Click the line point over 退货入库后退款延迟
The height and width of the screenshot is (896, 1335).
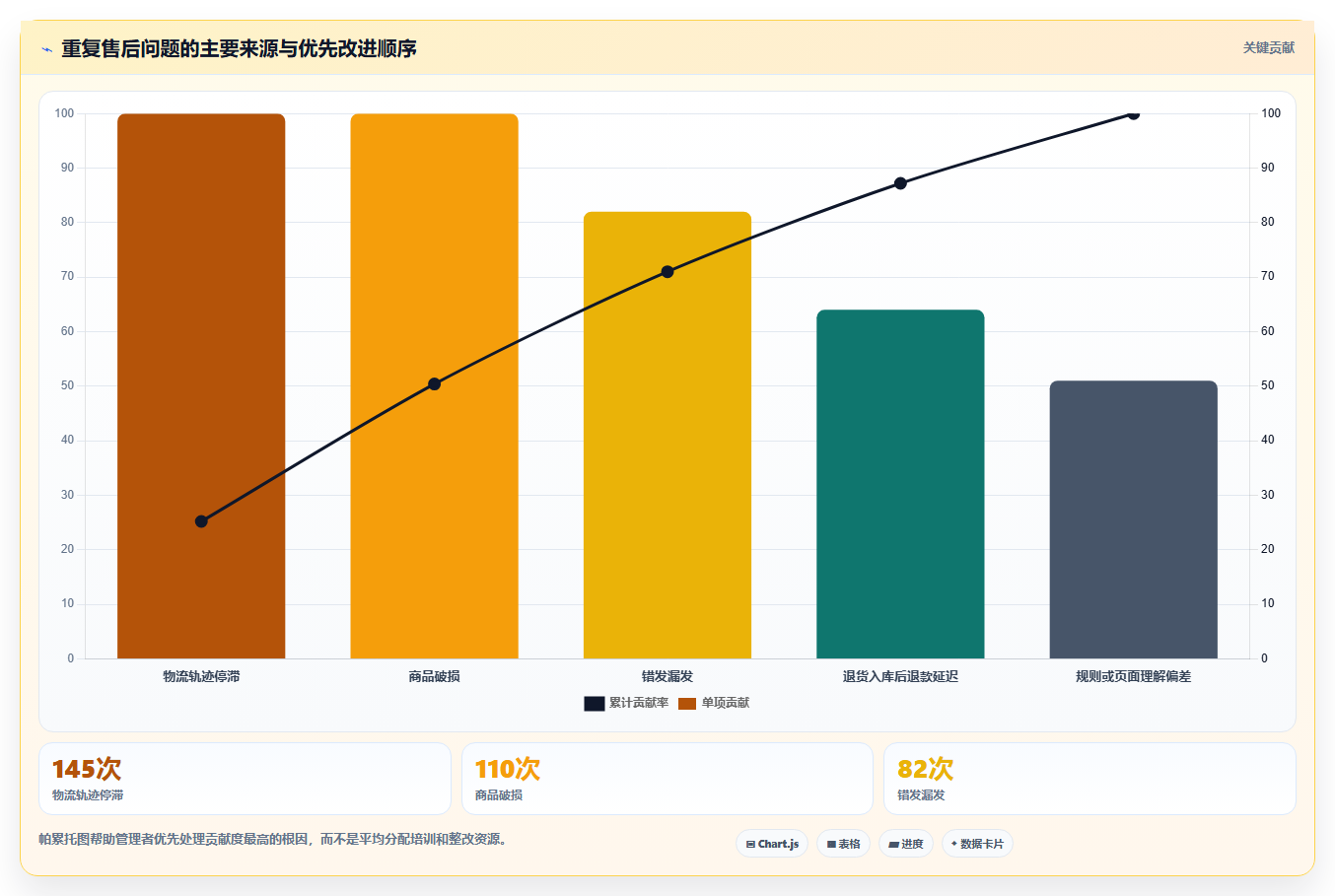(x=900, y=183)
